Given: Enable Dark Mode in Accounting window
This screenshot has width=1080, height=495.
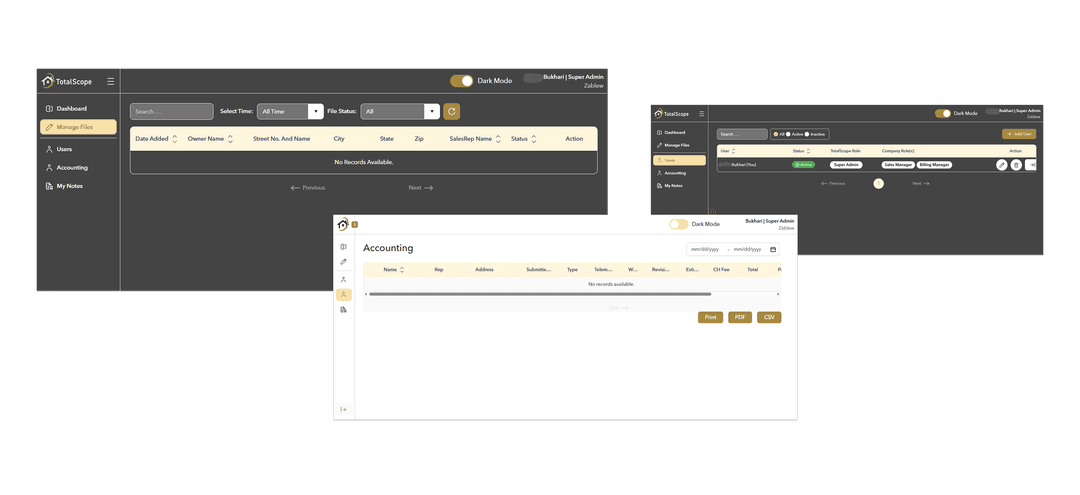Looking at the screenshot, I should tap(678, 224).
